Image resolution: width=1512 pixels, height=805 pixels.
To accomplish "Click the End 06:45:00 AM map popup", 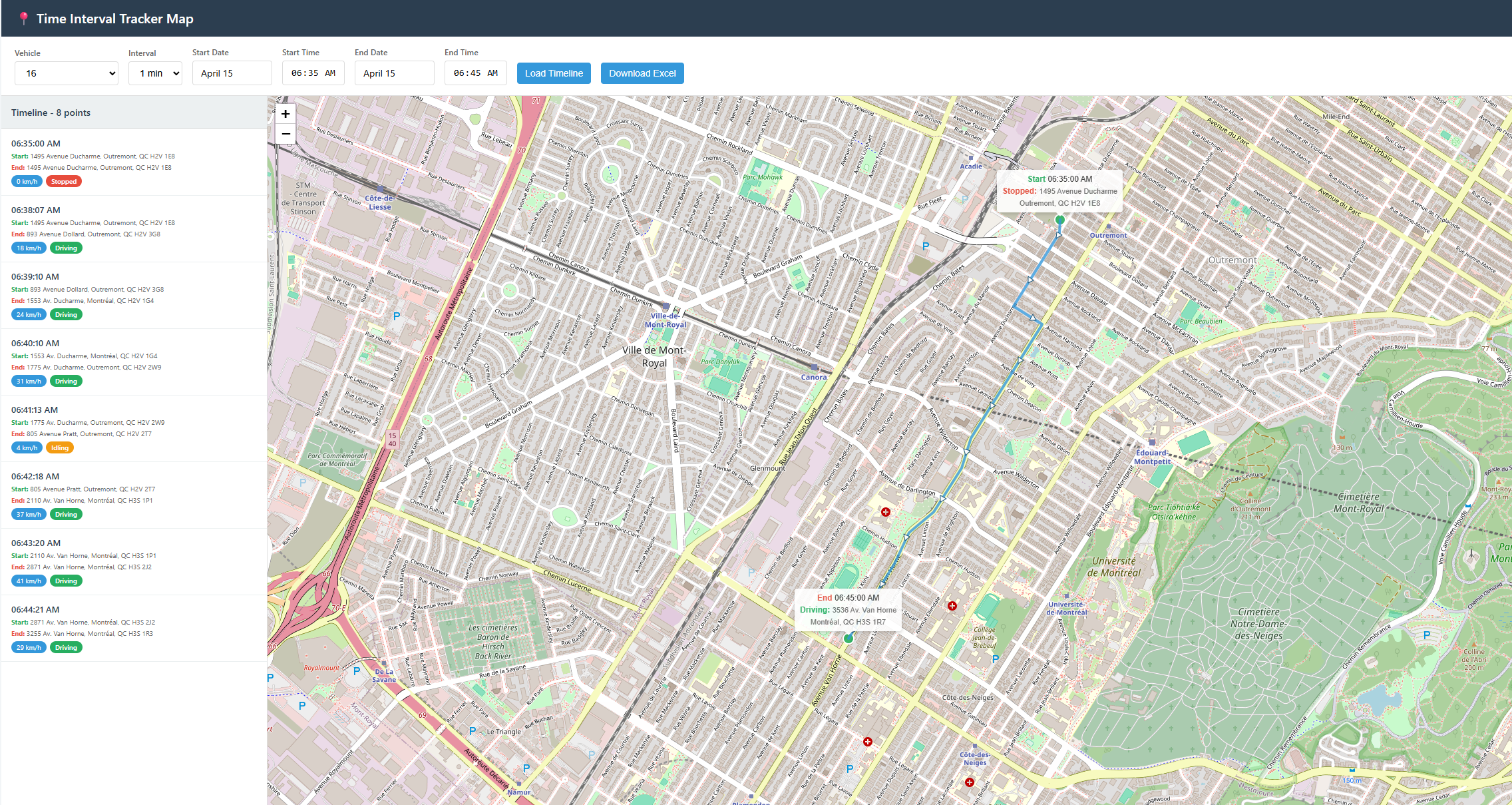I will tap(849, 610).
